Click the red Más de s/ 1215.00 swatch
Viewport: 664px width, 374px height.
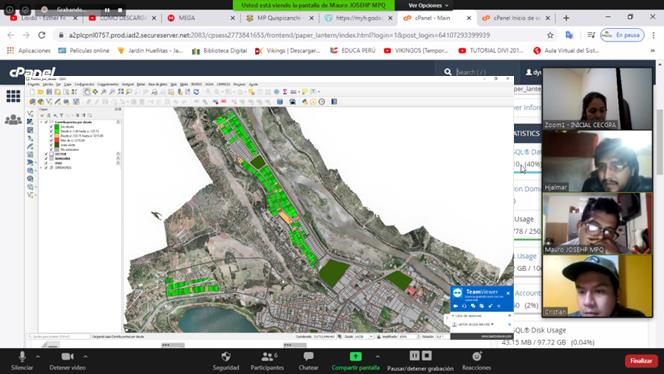point(57,140)
